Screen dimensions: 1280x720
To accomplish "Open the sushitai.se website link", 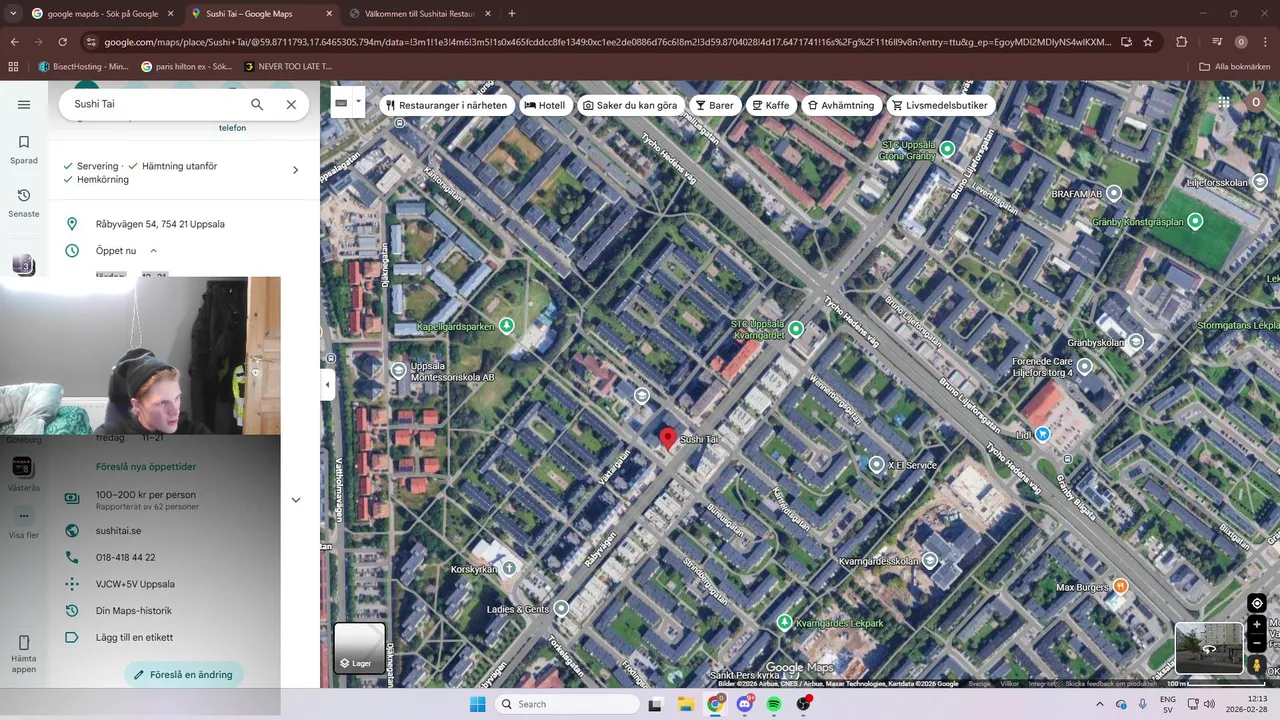I will point(118,531).
